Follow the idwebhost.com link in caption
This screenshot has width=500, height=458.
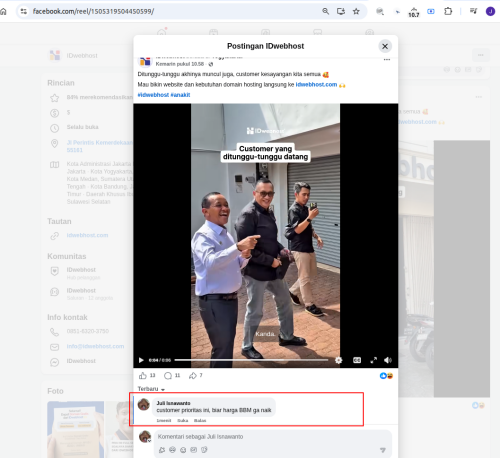click(x=316, y=85)
